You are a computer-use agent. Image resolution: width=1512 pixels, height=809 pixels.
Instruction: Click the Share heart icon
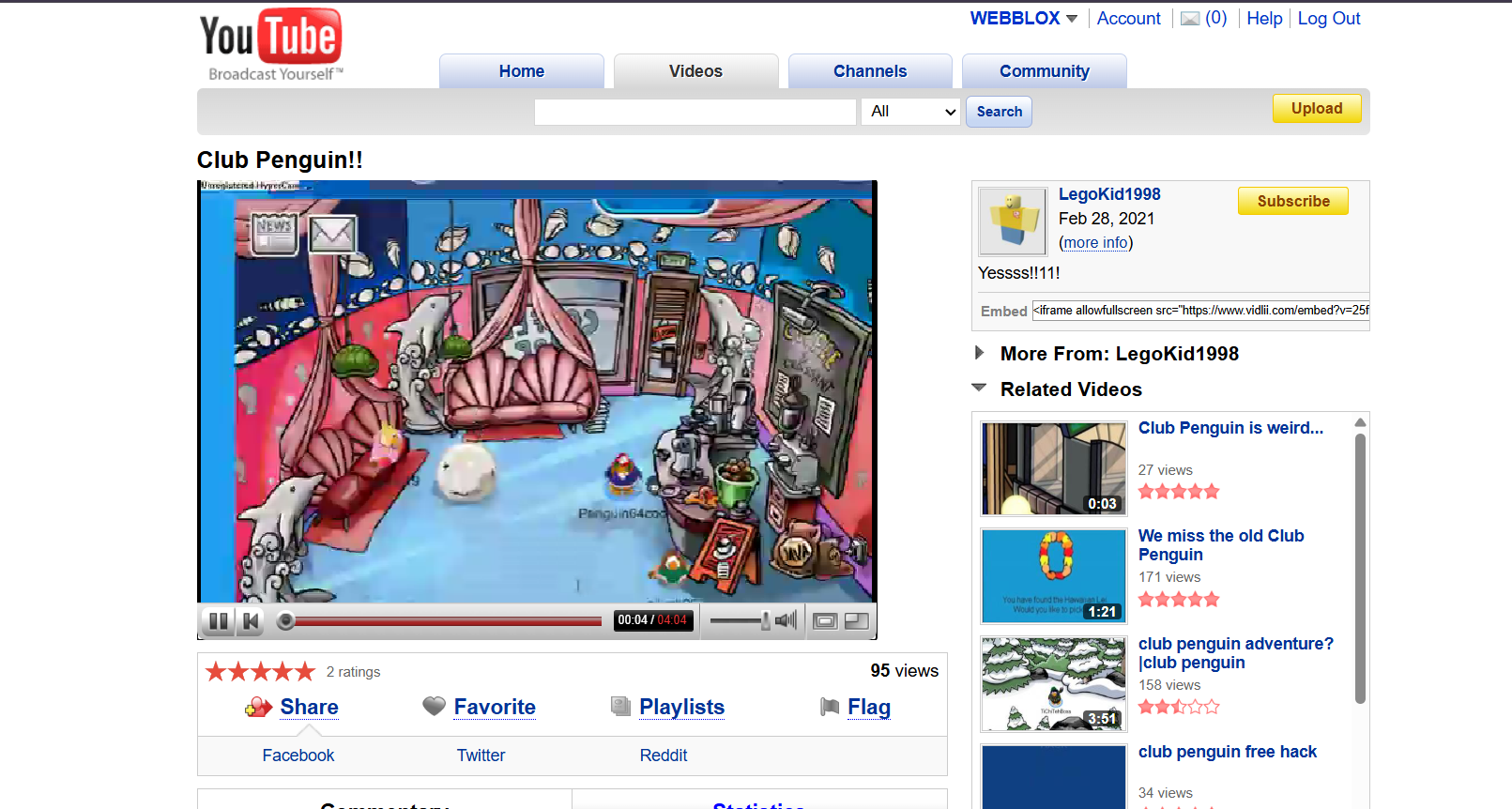point(258,707)
